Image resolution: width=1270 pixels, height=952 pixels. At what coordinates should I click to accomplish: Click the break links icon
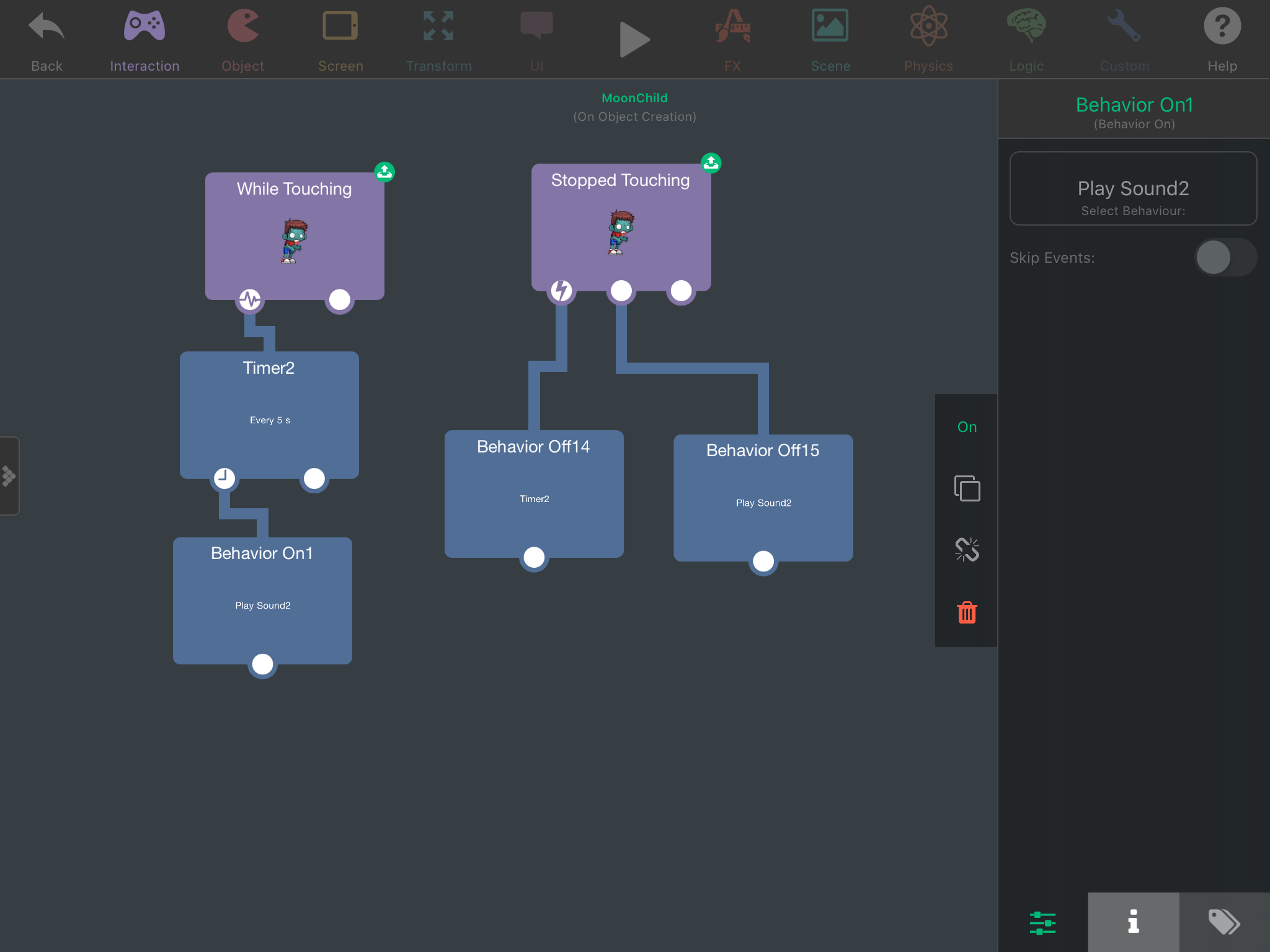pos(967,549)
